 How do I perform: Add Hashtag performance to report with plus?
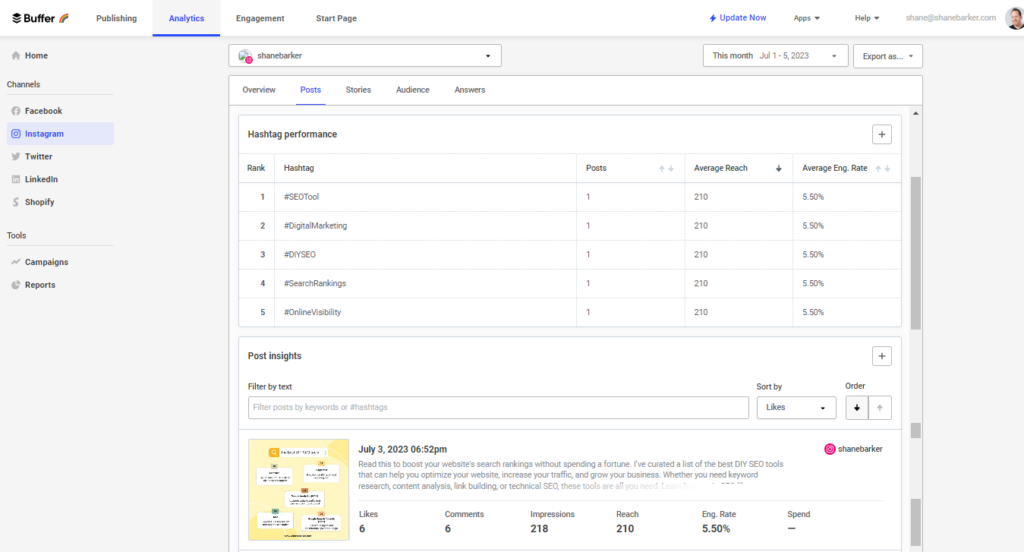(882, 135)
